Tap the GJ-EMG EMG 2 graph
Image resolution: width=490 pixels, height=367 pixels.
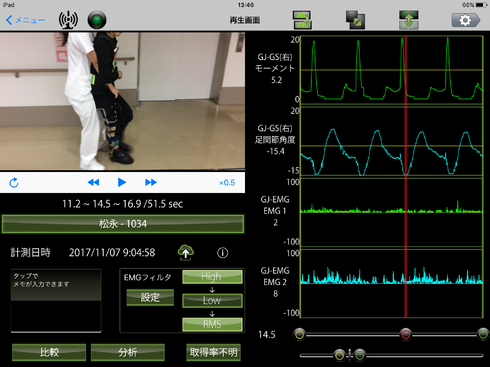click(392, 283)
